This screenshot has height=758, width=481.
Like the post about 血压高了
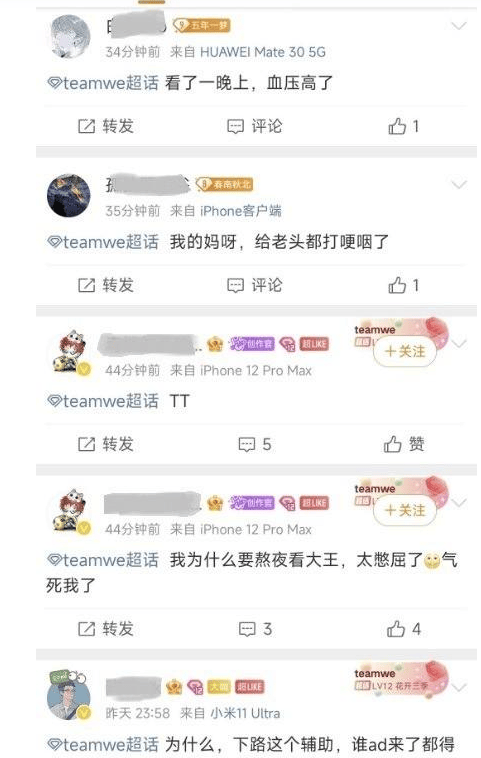pos(403,126)
